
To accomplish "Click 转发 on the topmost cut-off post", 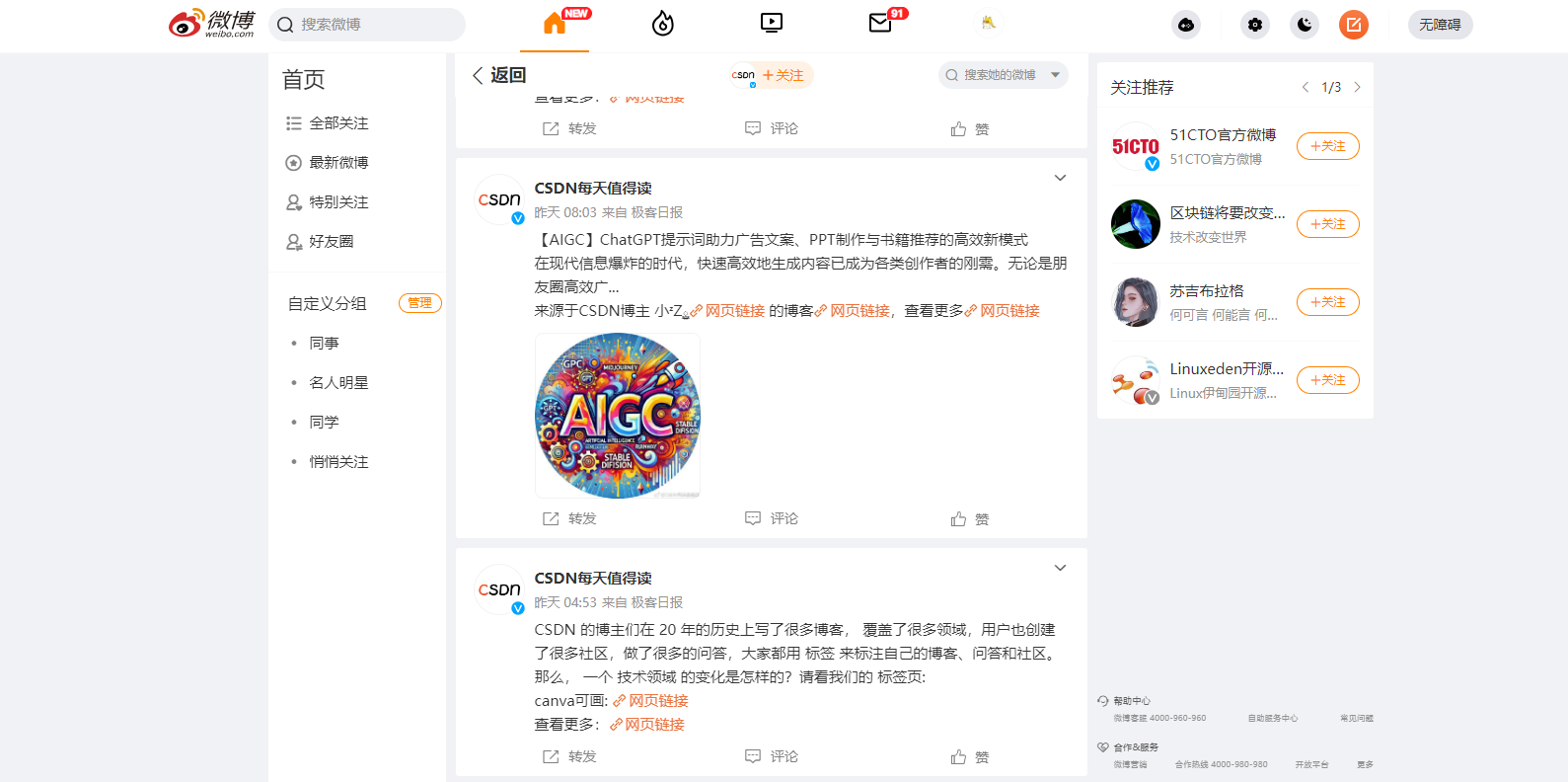I will click(569, 128).
